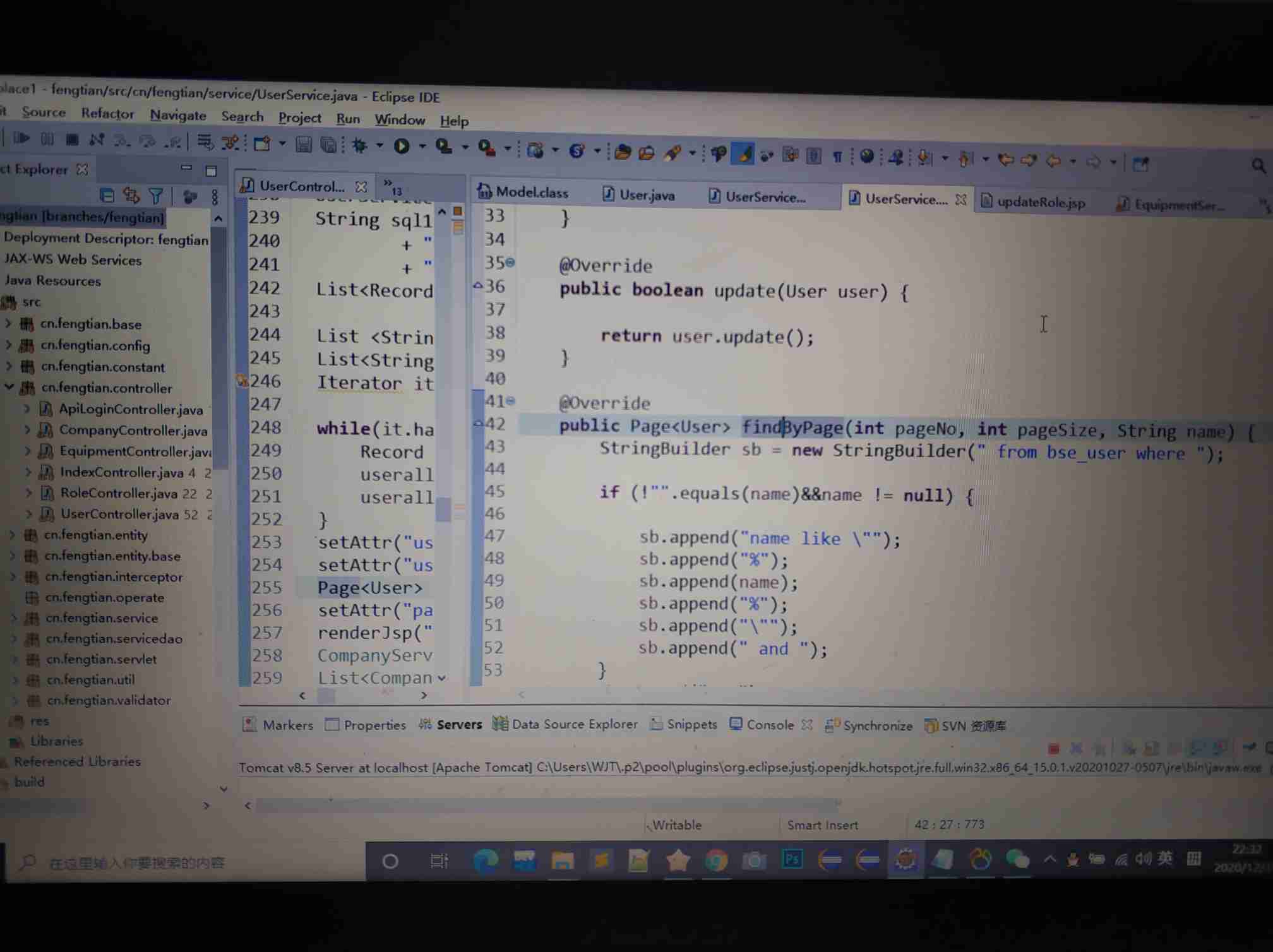
Task: Open UserController.java in the tree
Action: pos(119,515)
